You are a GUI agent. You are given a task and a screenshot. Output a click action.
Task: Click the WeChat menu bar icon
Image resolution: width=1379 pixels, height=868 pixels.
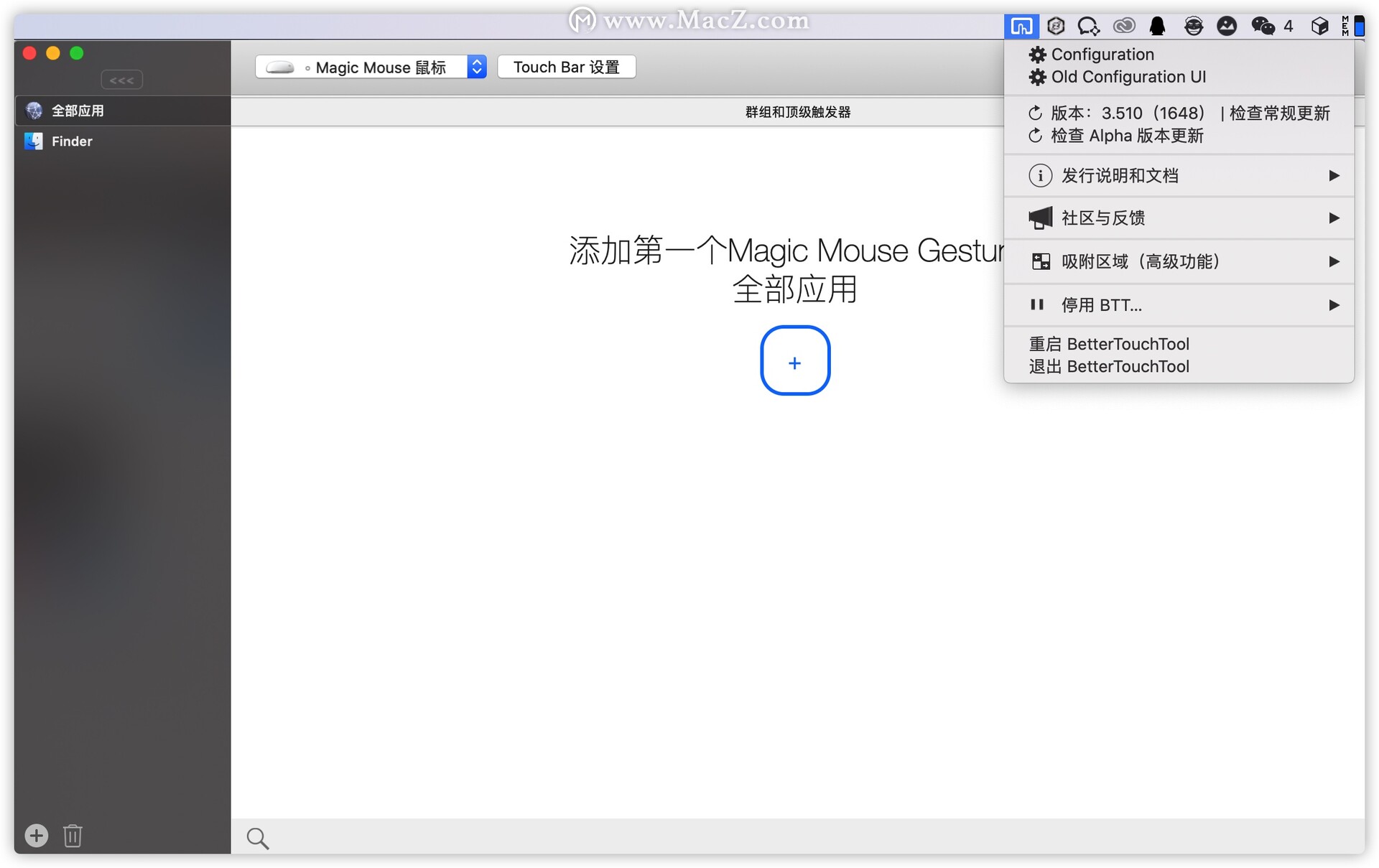1263,27
